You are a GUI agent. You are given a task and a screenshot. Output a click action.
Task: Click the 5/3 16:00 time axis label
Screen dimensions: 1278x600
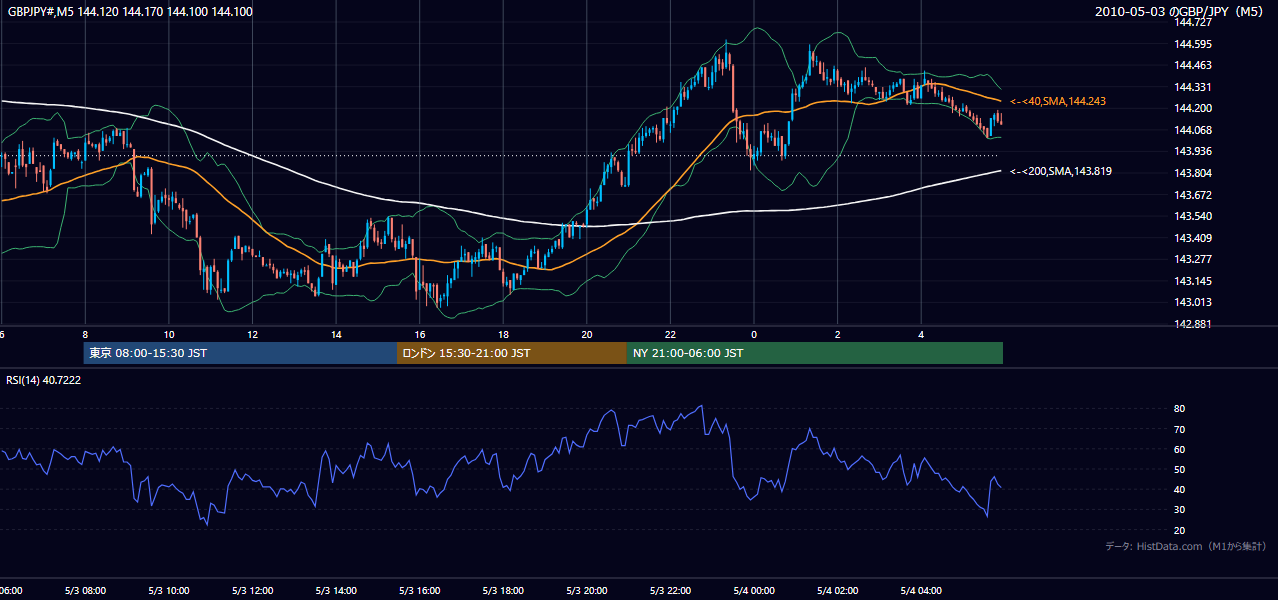(420, 591)
